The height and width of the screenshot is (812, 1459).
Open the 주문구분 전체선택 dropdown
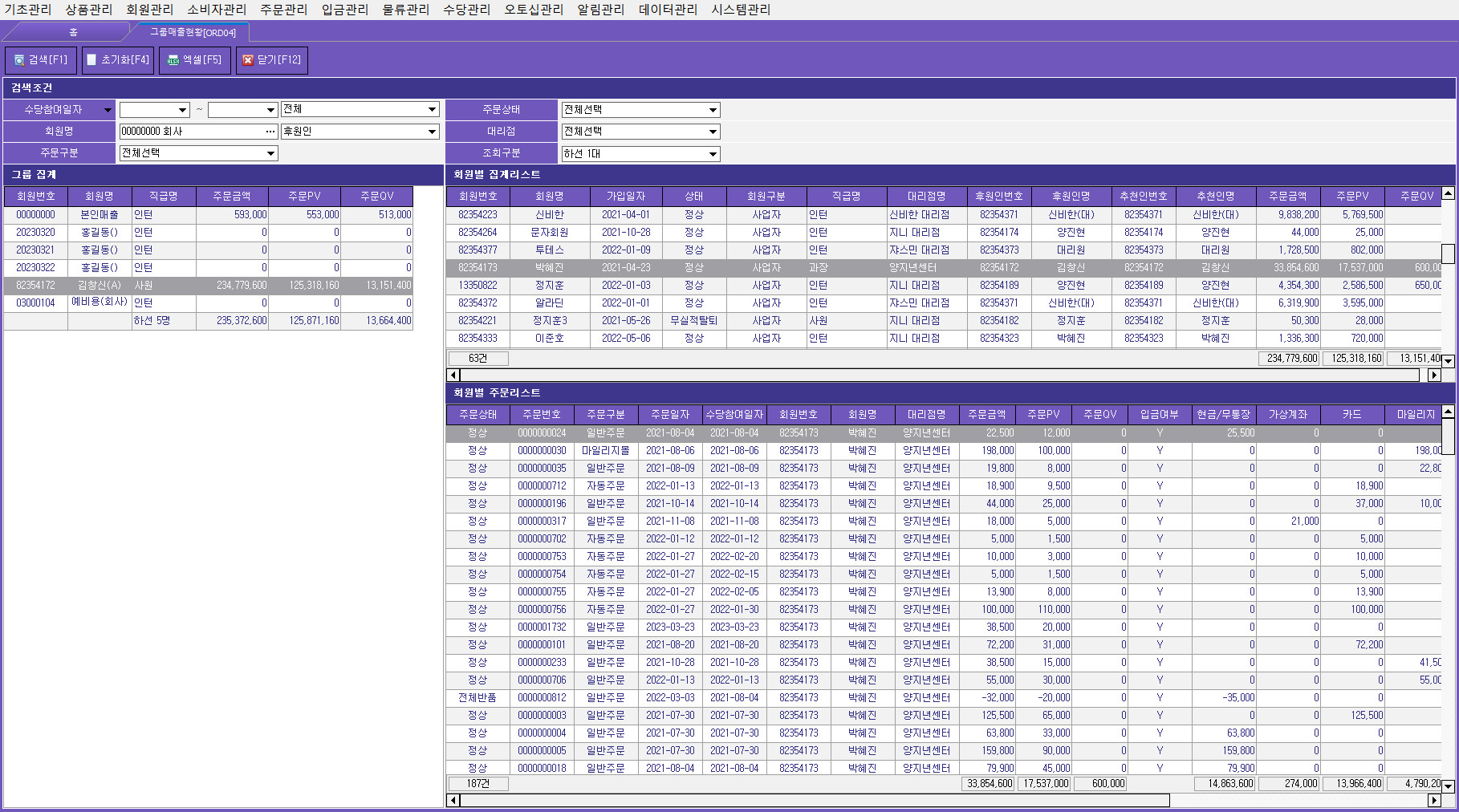click(270, 153)
